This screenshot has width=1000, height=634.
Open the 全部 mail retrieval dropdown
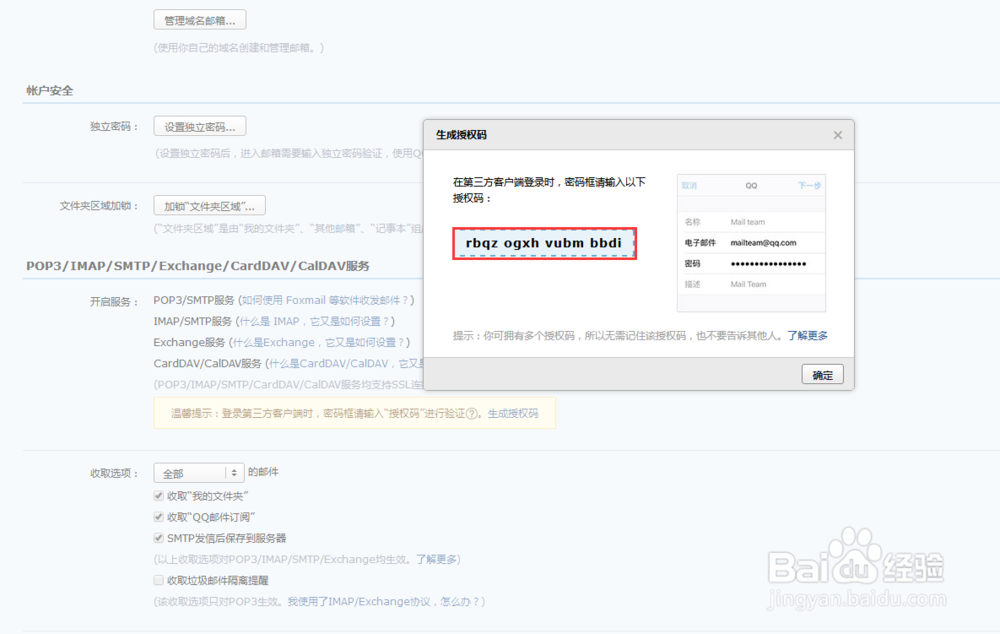(199, 473)
